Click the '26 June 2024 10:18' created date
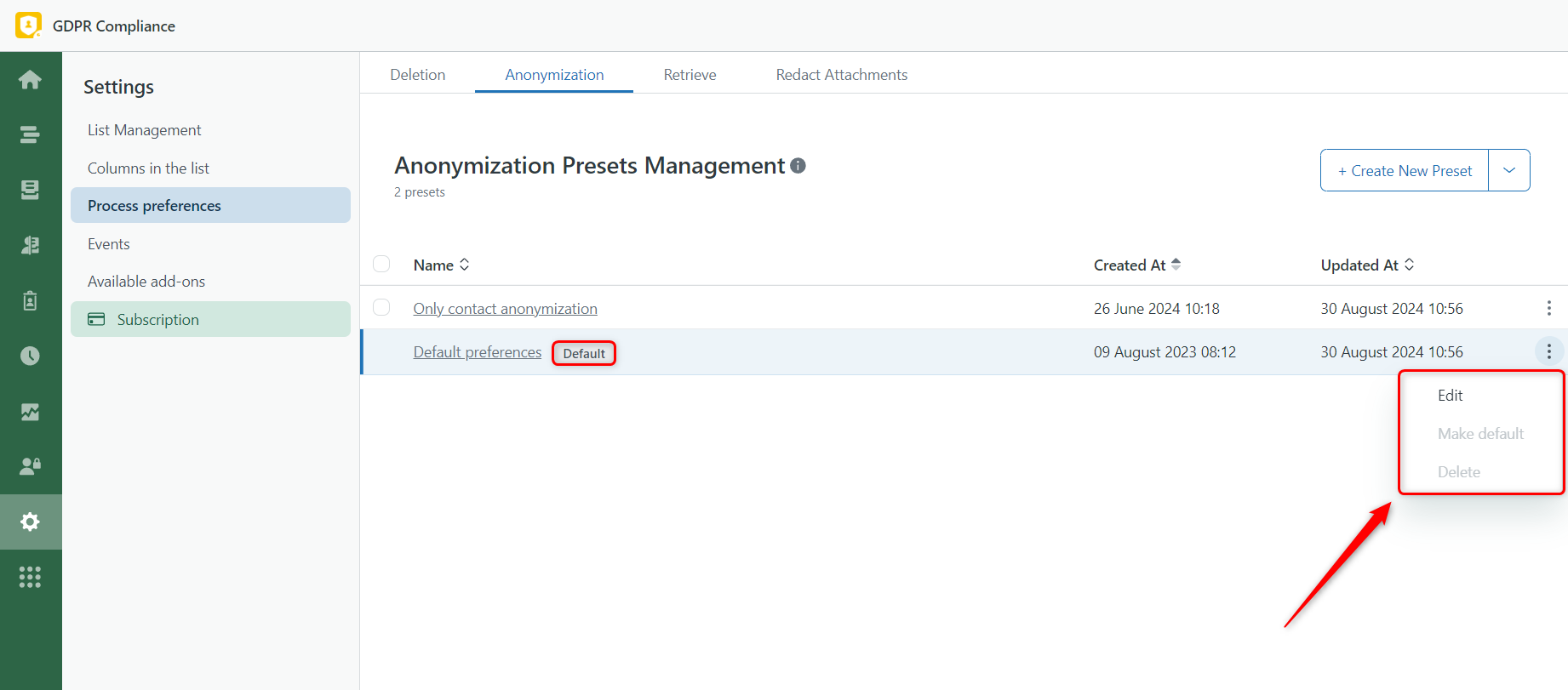The width and height of the screenshot is (1568, 690). (1157, 309)
